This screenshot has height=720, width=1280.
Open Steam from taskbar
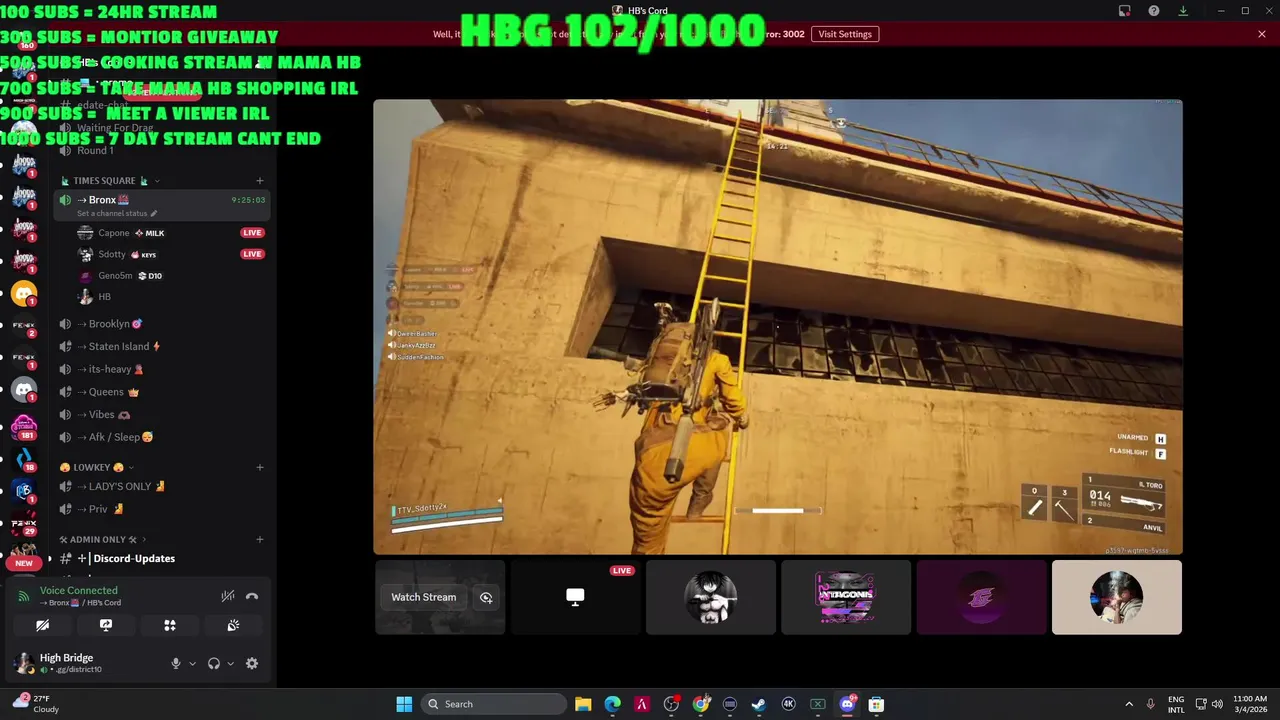point(759,704)
